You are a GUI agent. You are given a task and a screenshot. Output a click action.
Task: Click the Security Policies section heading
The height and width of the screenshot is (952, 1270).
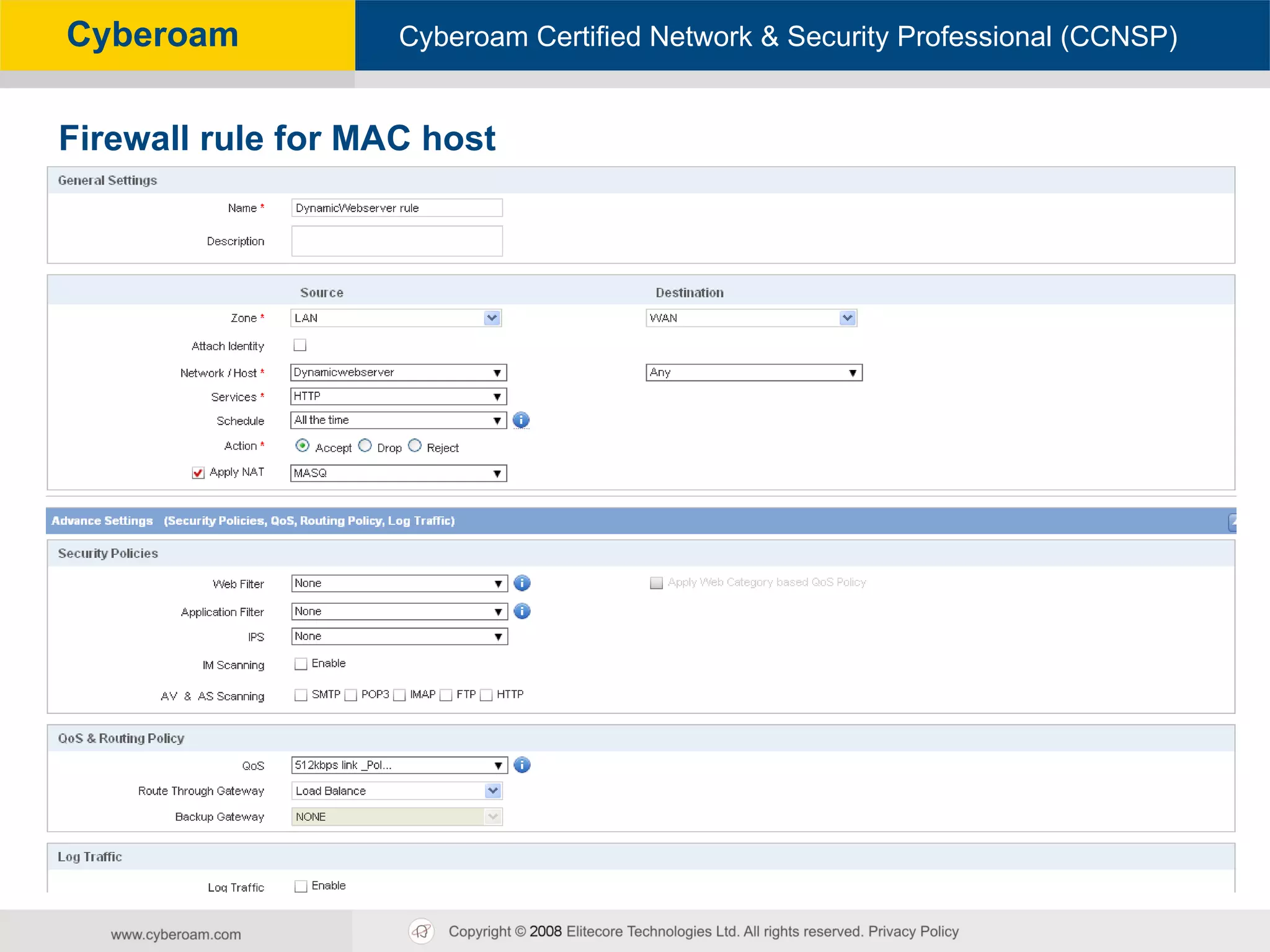coord(108,553)
